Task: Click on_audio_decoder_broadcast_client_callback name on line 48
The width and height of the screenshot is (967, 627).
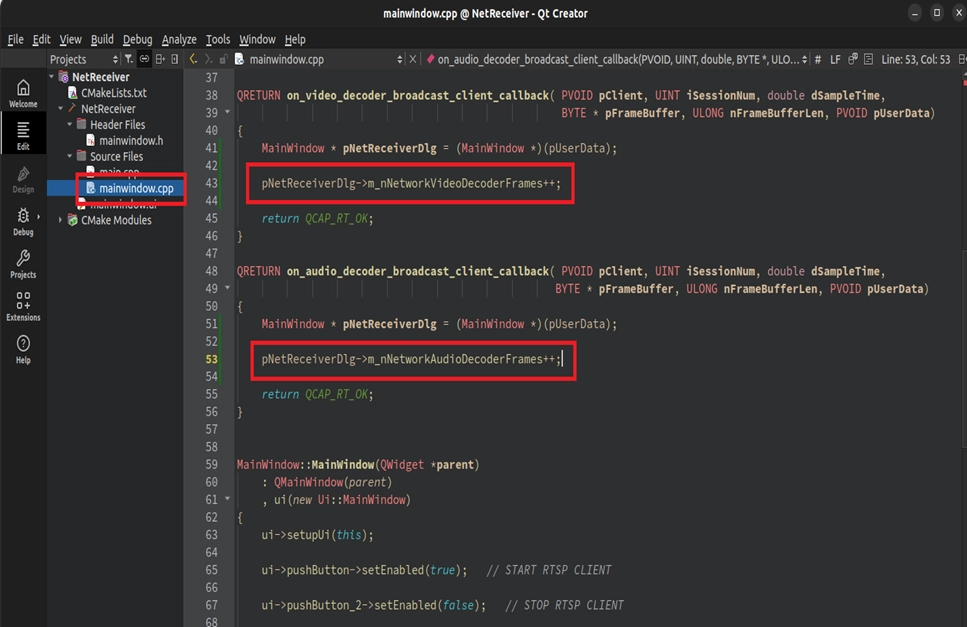Action: tap(418, 271)
